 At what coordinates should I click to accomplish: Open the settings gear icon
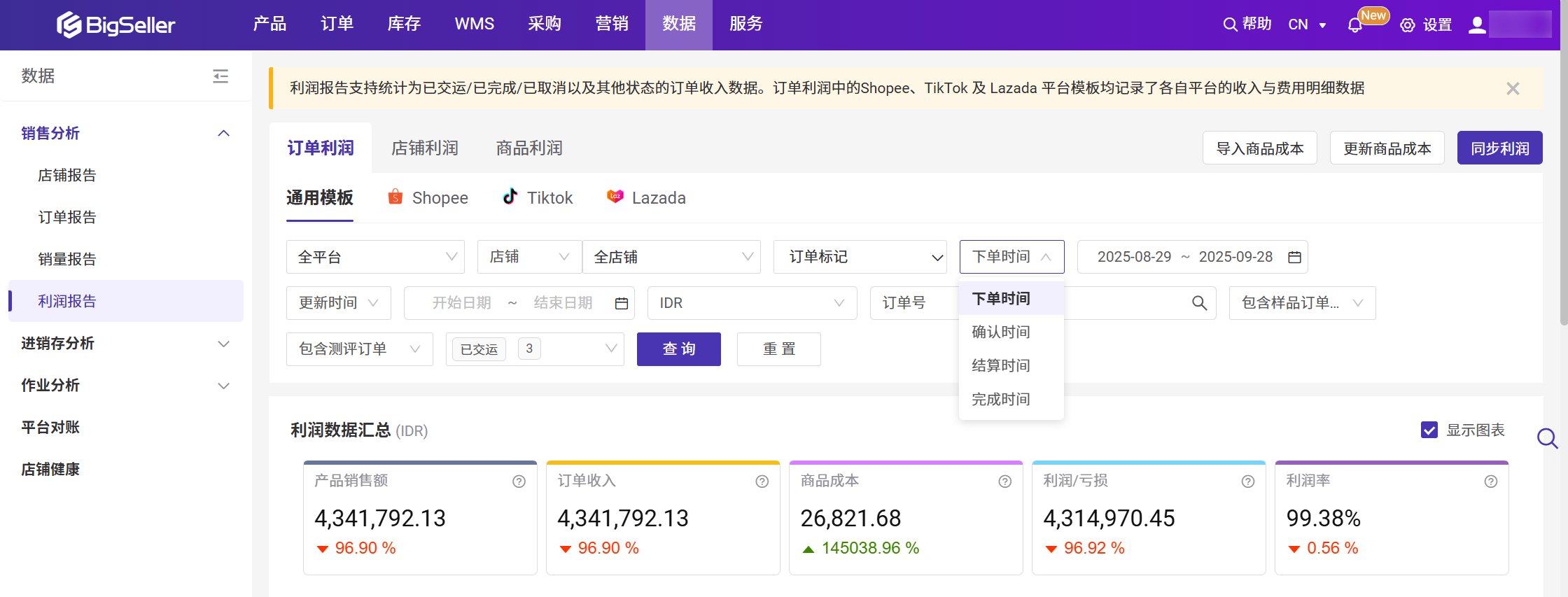1407,25
